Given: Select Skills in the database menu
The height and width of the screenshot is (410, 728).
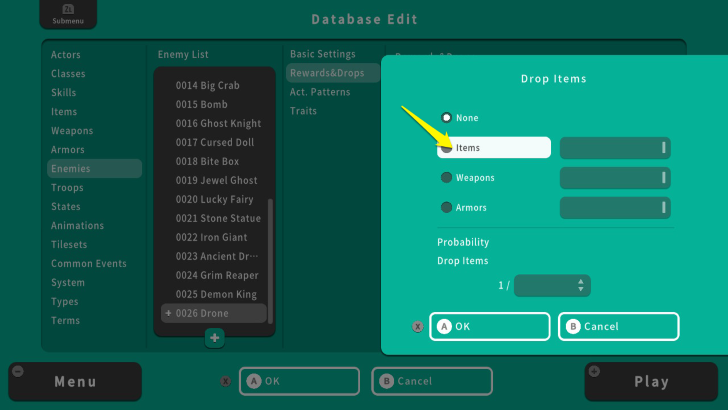Looking at the screenshot, I should click(x=64, y=92).
